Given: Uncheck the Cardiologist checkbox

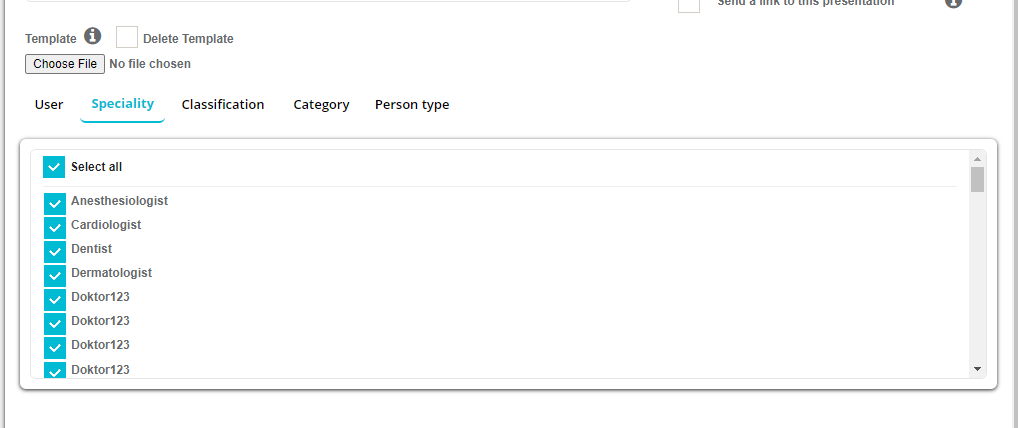Looking at the screenshot, I should [x=55, y=226].
